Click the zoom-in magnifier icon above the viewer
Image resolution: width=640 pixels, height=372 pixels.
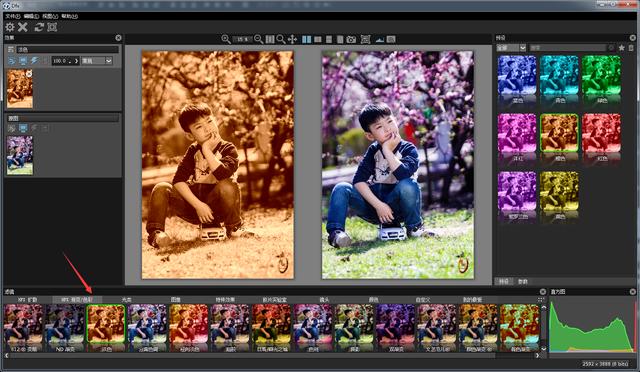pyautogui.click(x=226, y=39)
